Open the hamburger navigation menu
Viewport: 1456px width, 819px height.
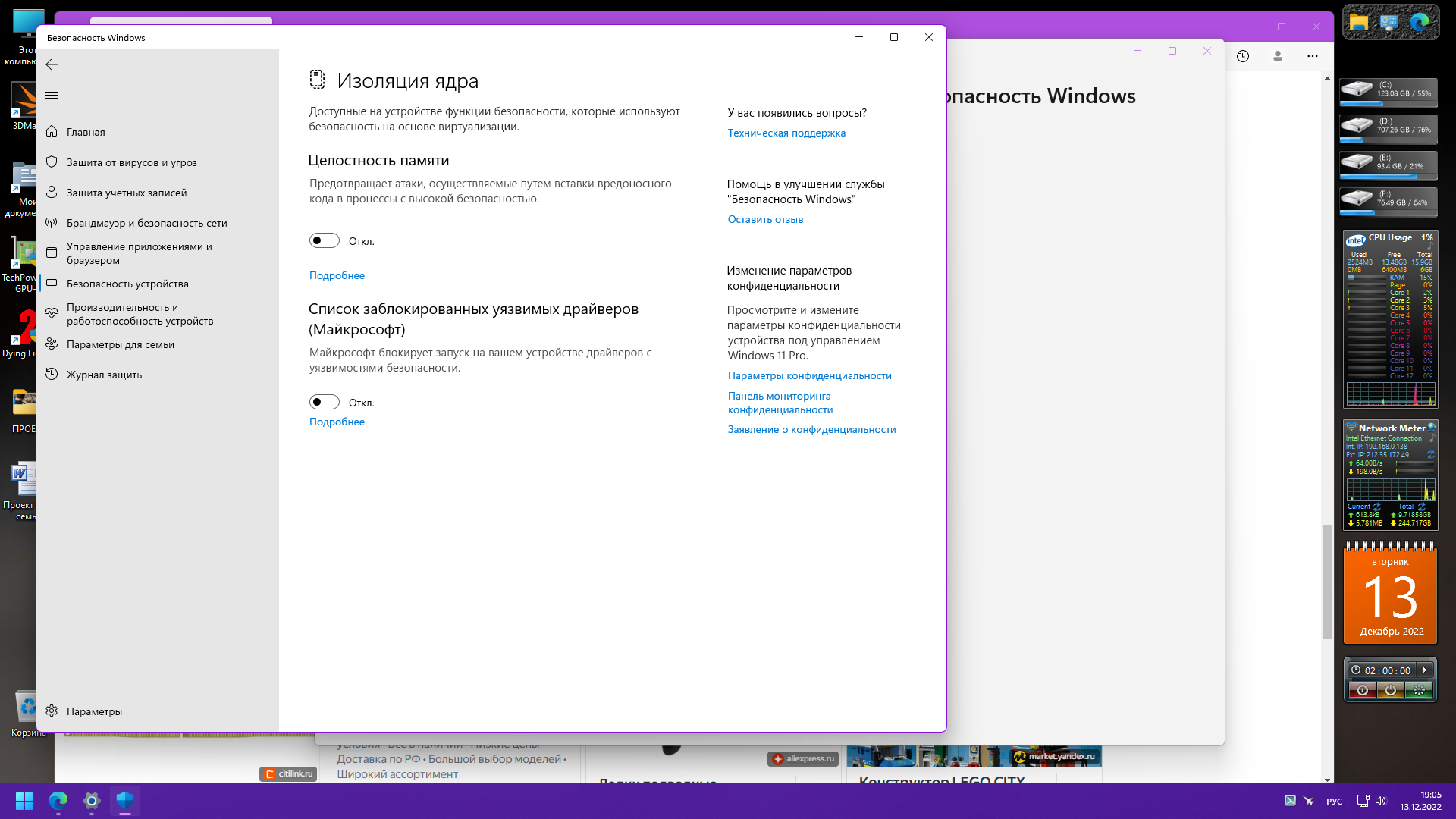pyautogui.click(x=52, y=95)
